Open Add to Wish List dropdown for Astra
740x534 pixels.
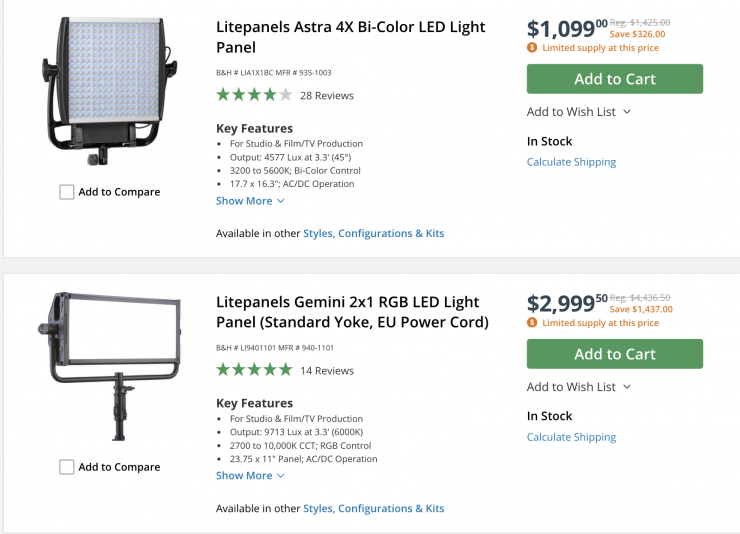coord(579,112)
